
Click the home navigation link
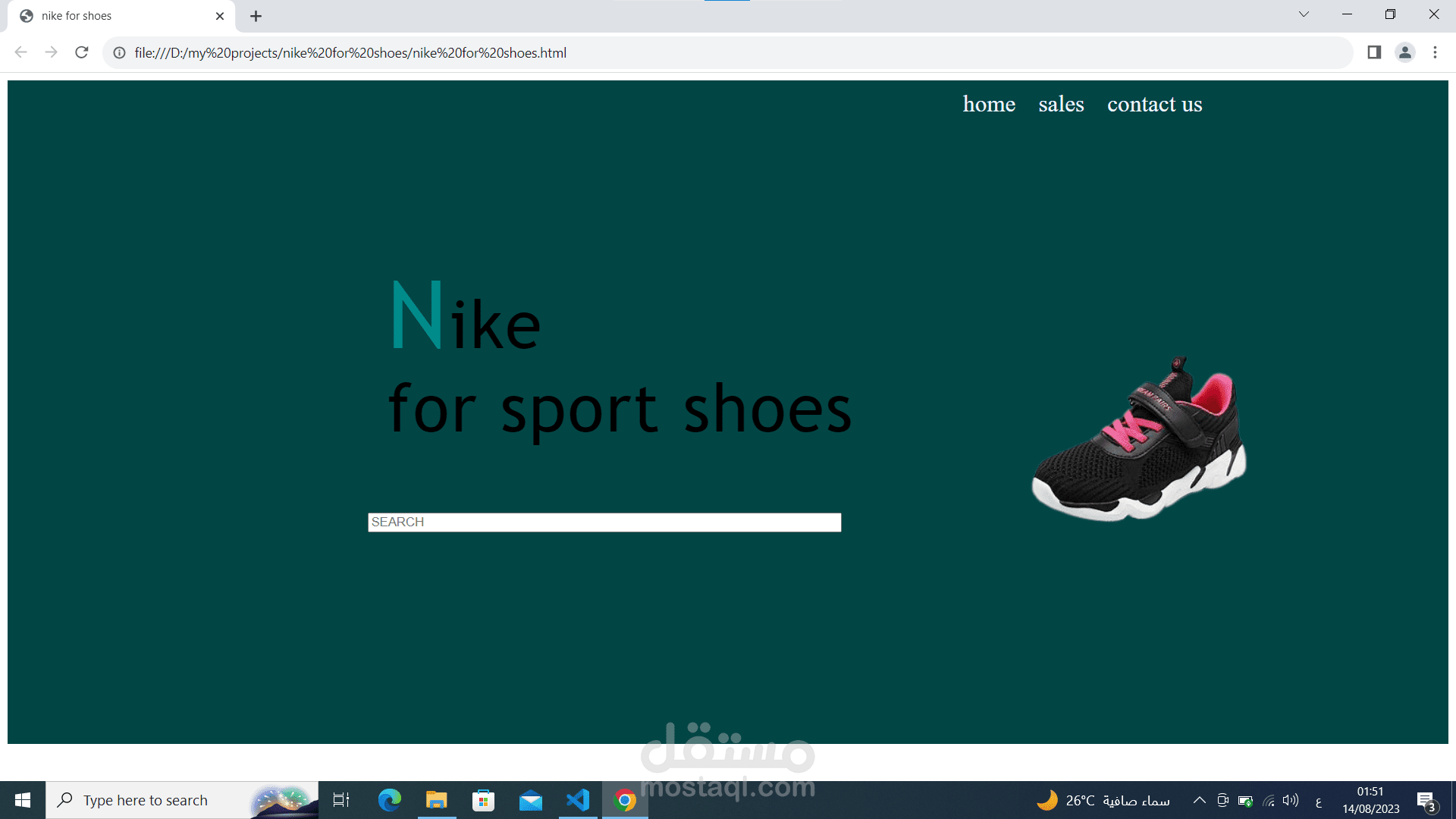(x=989, y=104)
